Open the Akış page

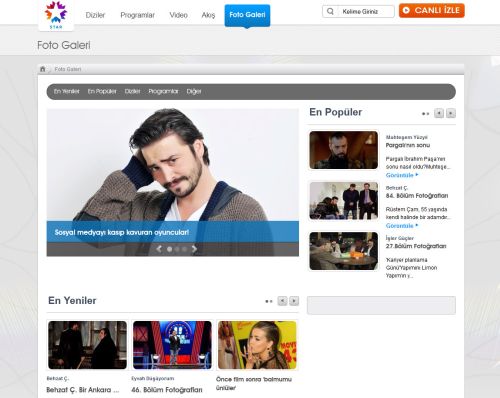pyautogui.click(x=208, y=15)
